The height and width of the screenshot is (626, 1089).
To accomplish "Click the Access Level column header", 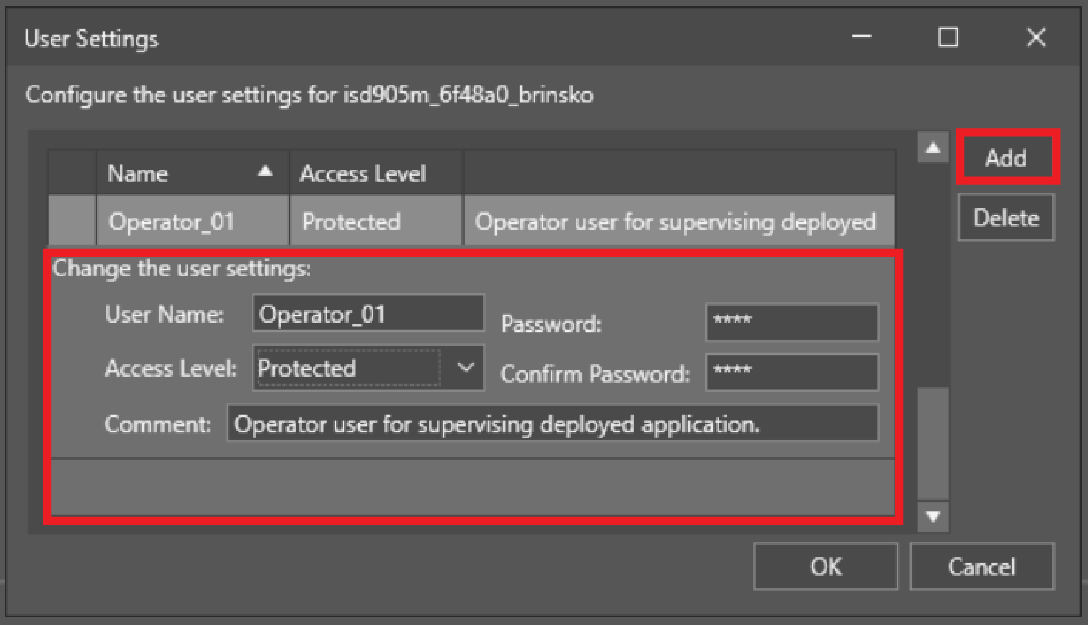I will coord(363,174).
